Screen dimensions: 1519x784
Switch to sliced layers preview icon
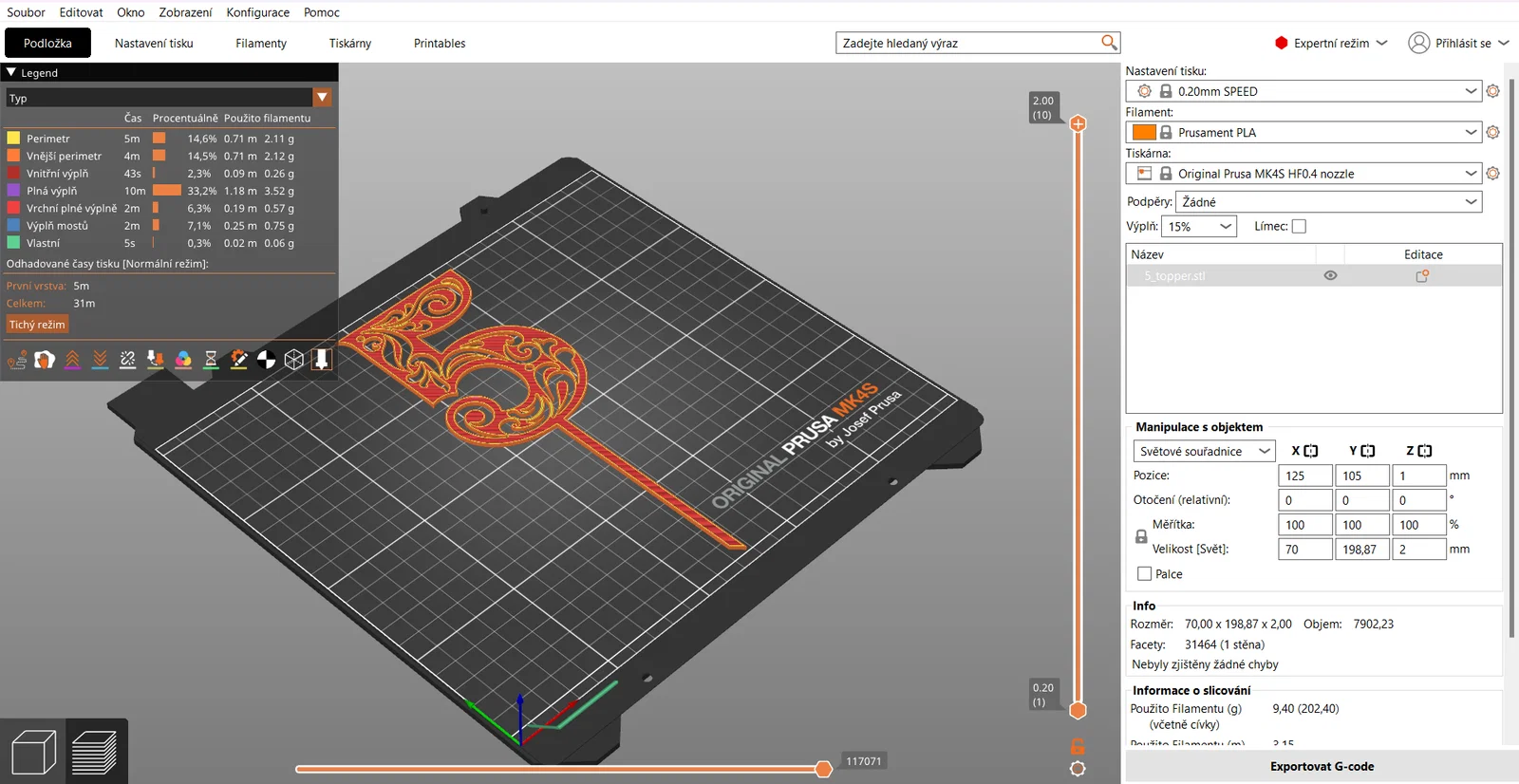(x=94, y=753)
